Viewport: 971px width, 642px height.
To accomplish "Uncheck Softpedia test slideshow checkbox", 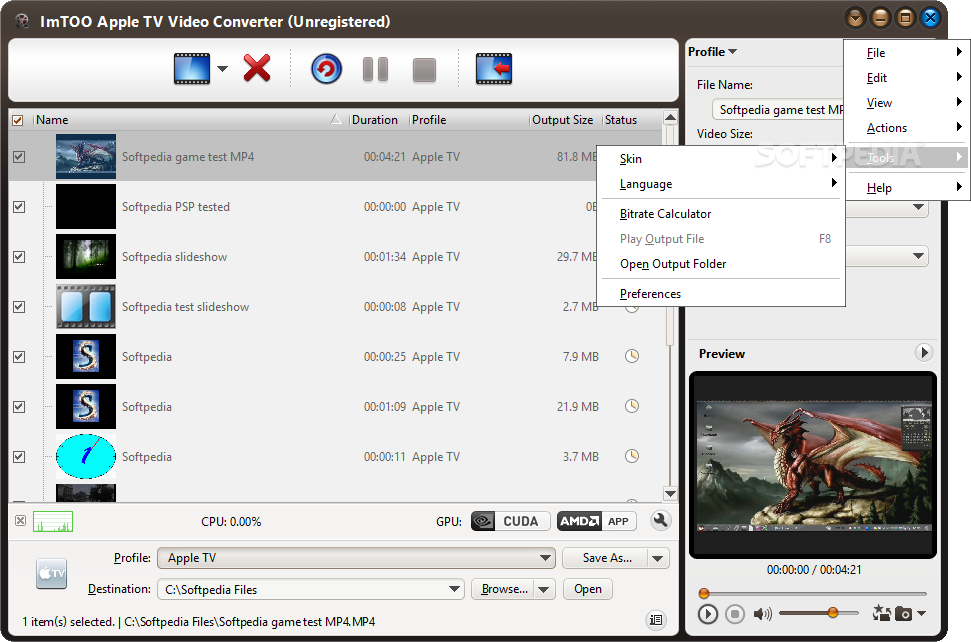I will pyautogui.click(x=19, y=306).
